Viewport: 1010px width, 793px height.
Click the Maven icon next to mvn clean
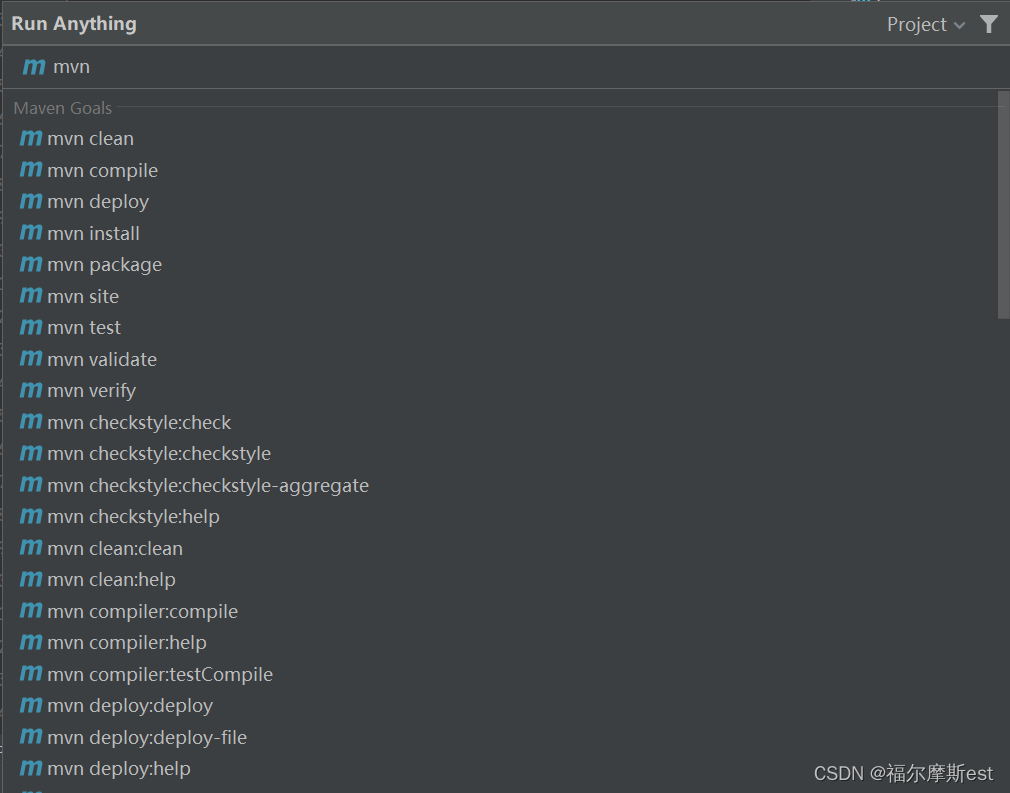click(x=30, y=138)
